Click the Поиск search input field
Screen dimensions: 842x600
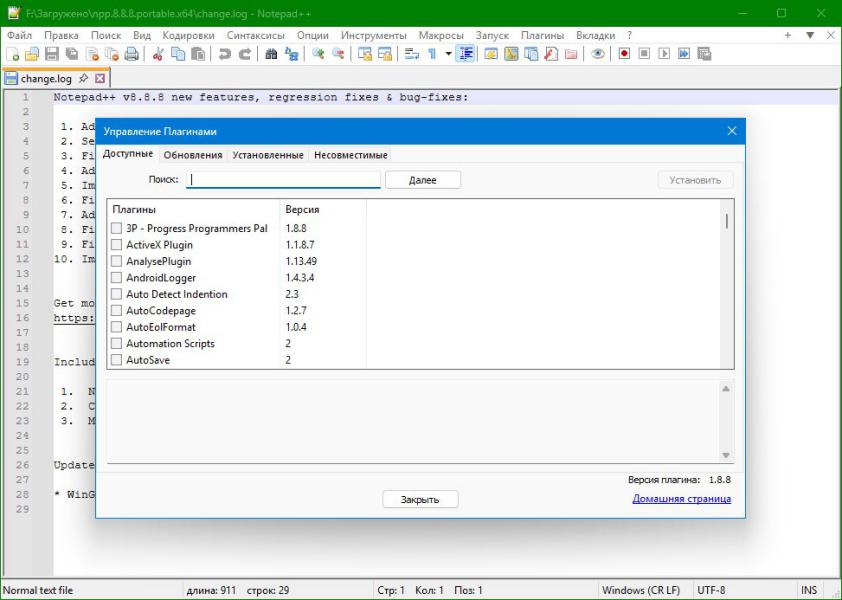point(283,180)
